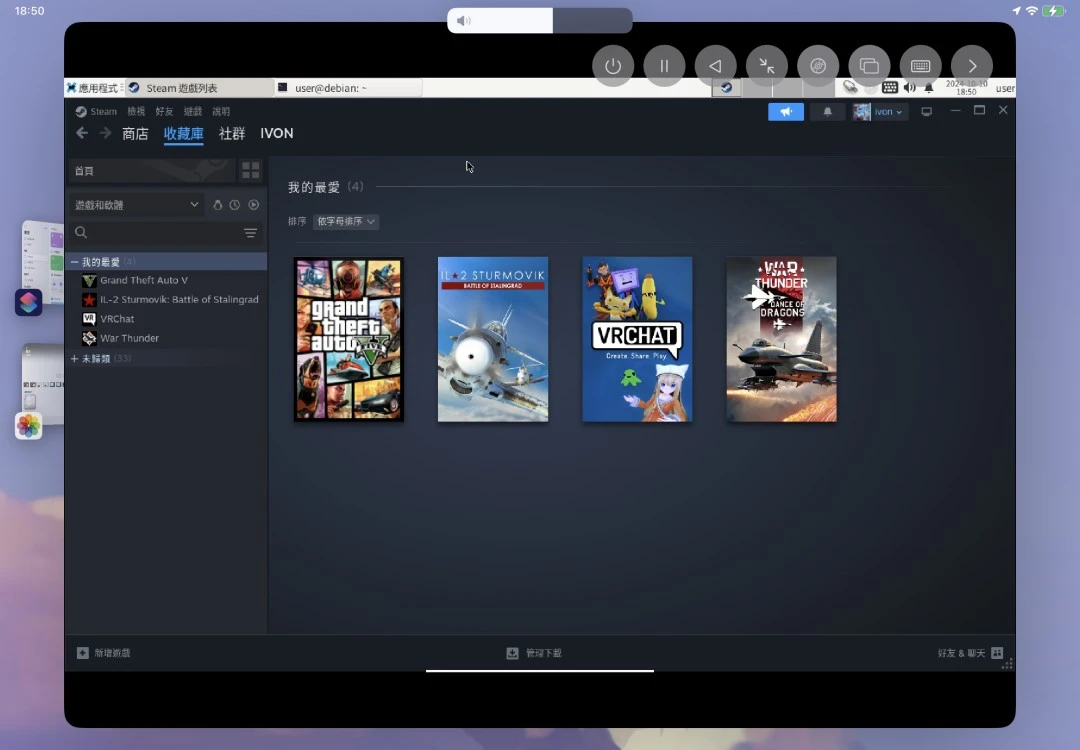Switch to the 商店 store tab

pyautogui.click(x=135, y=134)
